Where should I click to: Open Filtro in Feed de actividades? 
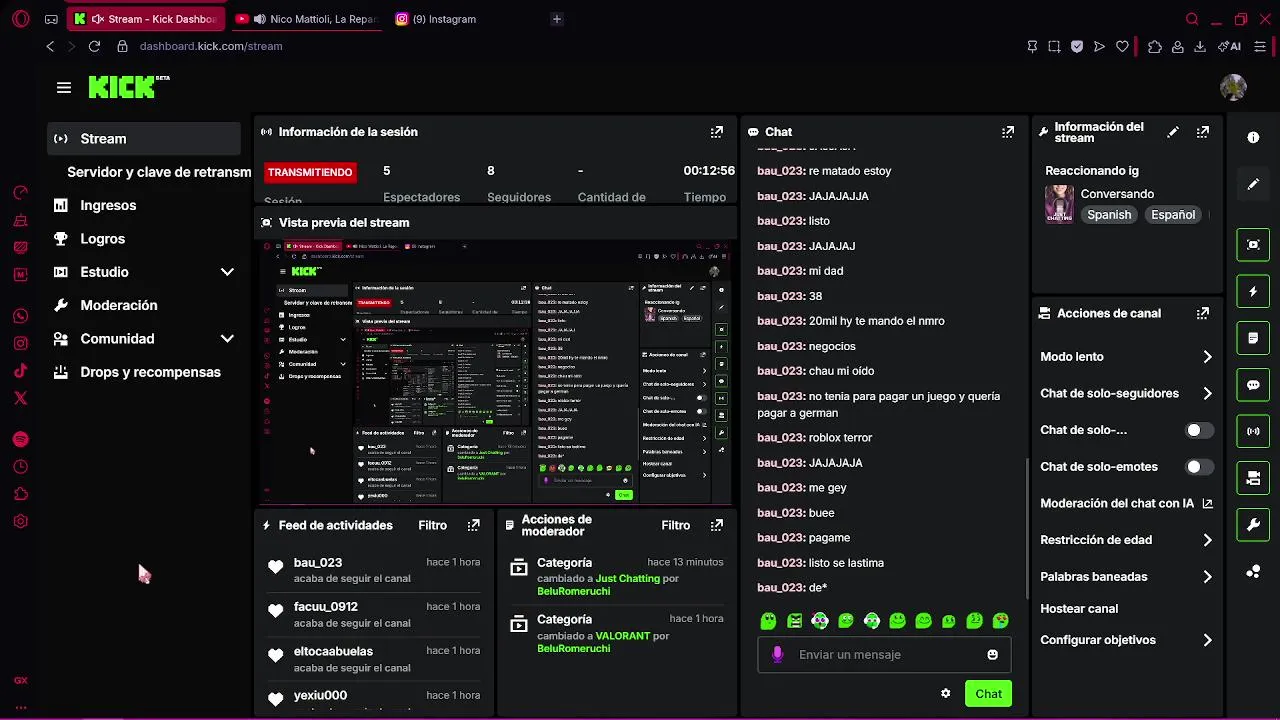(432, 525)
